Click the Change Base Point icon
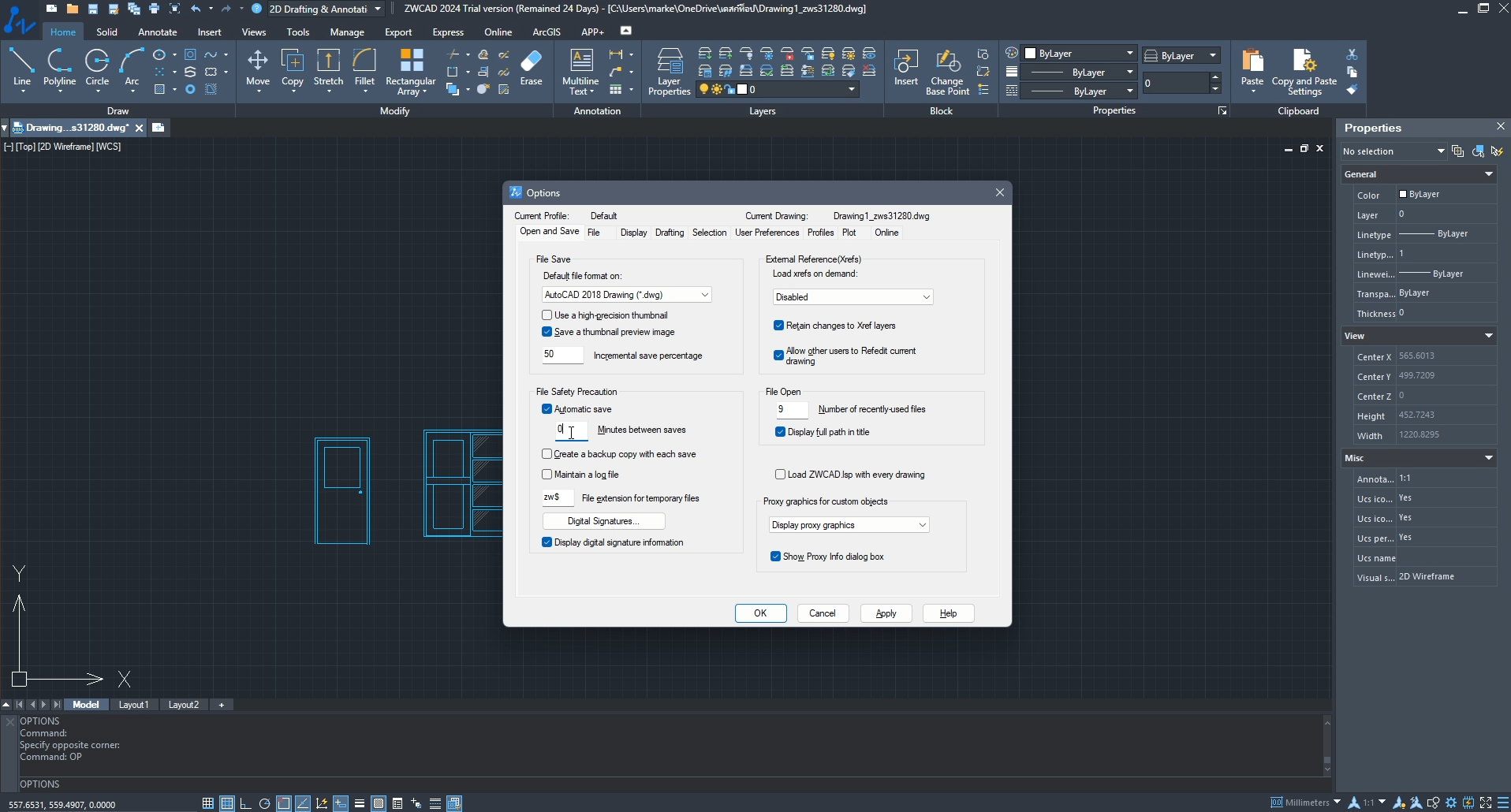Image resolution: width=1511 pixels, height=812 pixels. point(947,72)
